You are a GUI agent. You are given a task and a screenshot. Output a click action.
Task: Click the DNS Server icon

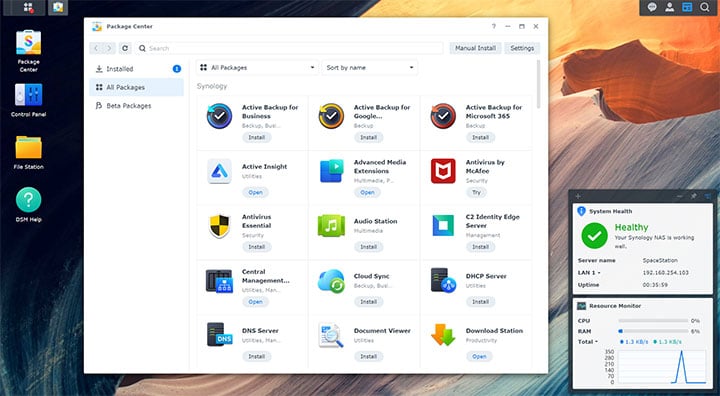[x=219, y=335]
